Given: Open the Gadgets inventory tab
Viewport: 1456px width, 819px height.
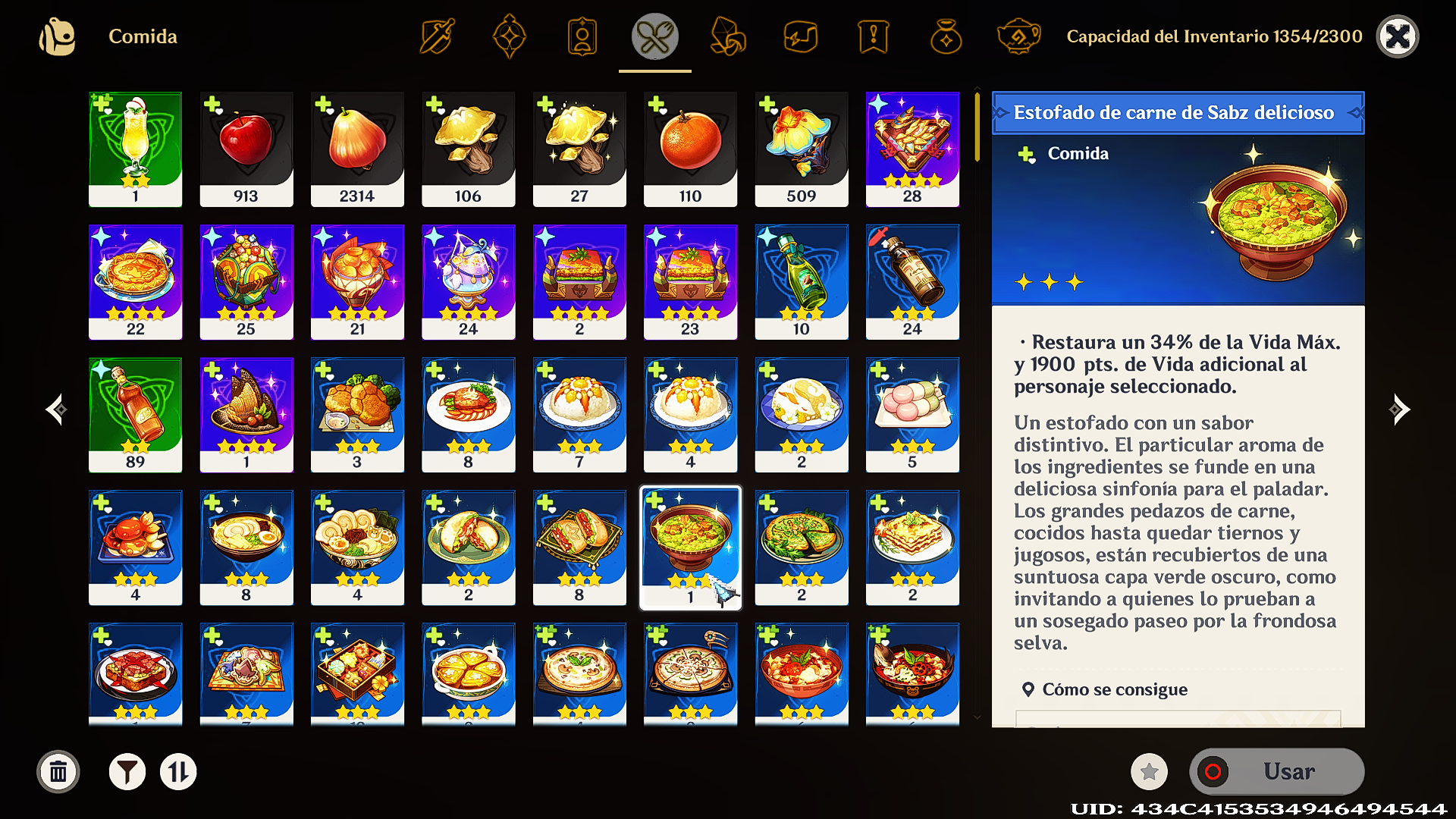Looking at the screenshot, I should point(800,36).
